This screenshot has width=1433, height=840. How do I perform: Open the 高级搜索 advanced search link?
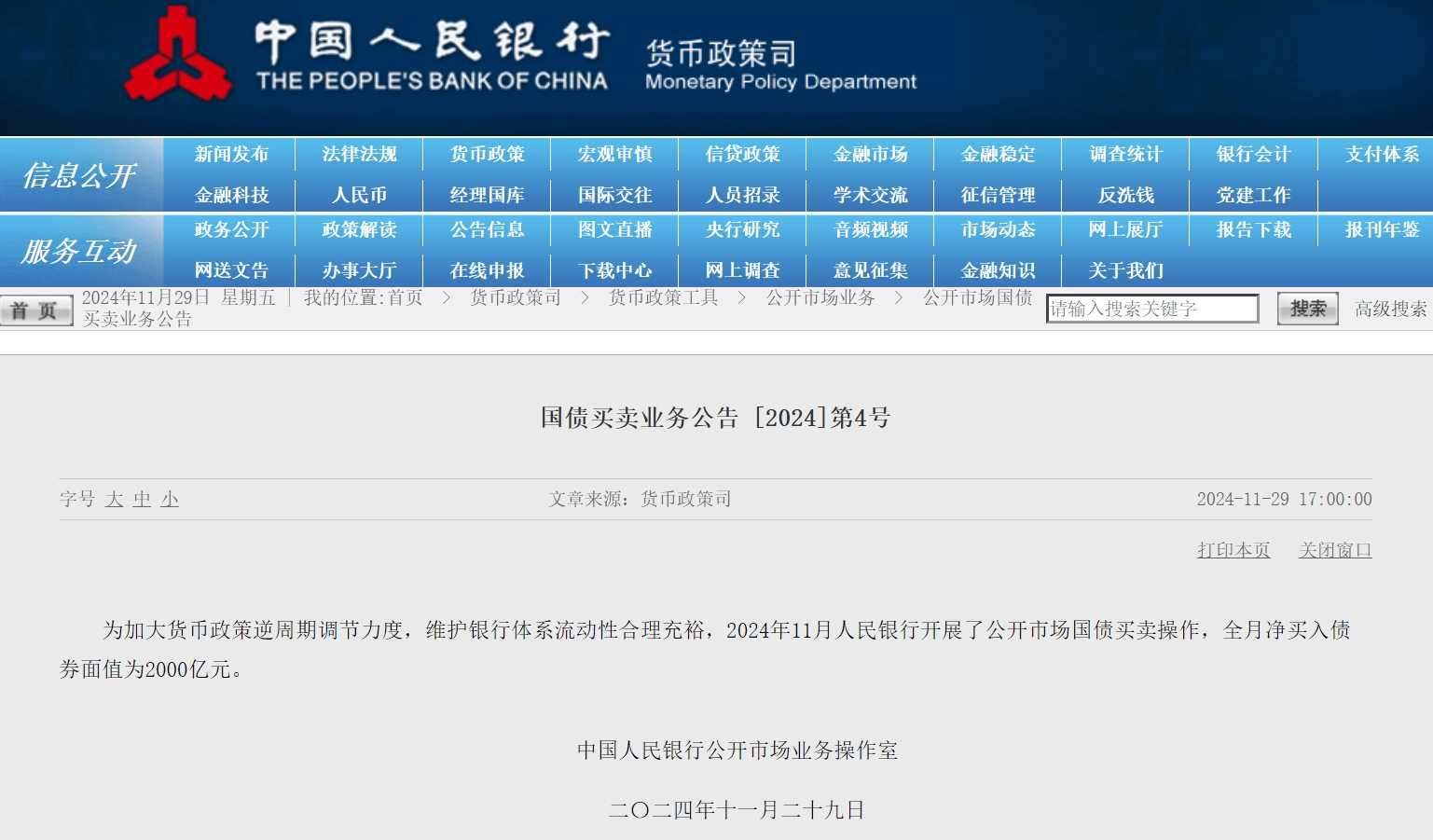[1390, 309]
